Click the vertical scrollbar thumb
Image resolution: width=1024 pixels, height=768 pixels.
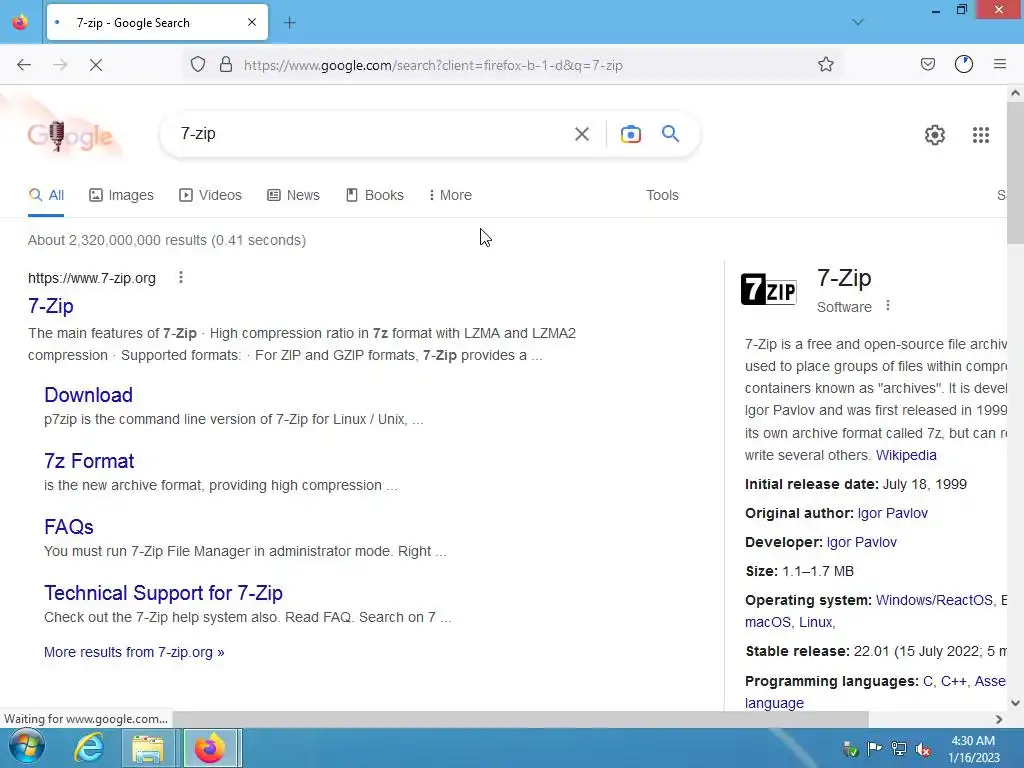pos(1015,172)
